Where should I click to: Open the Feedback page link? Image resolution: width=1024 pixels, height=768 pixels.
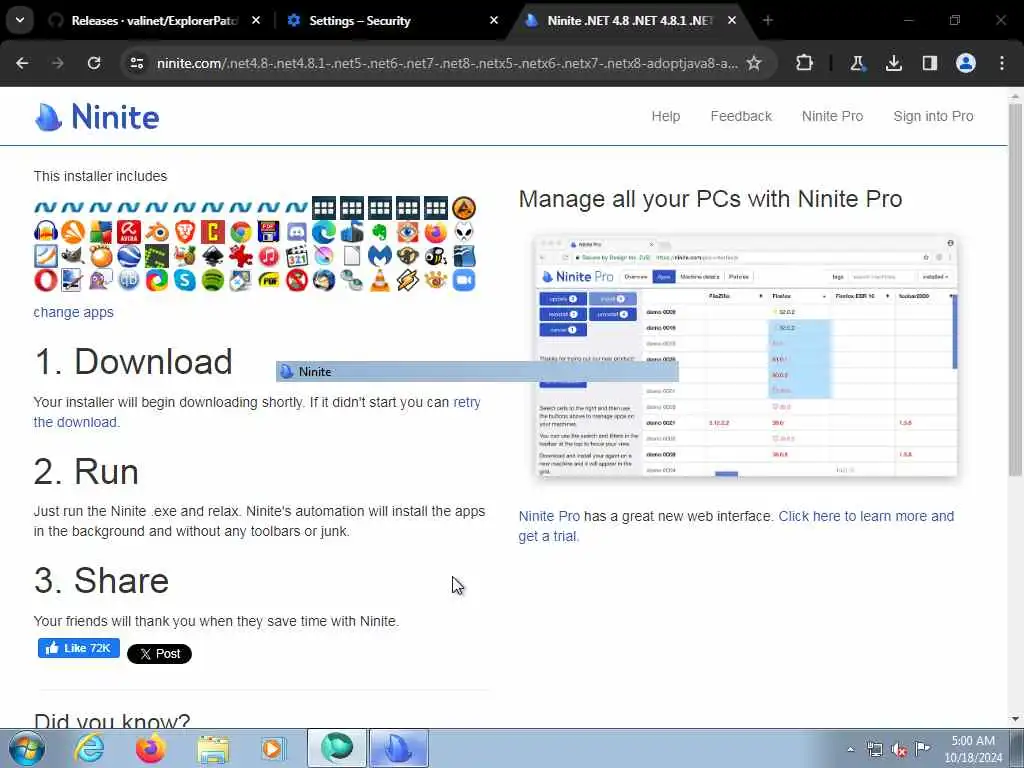741,116
